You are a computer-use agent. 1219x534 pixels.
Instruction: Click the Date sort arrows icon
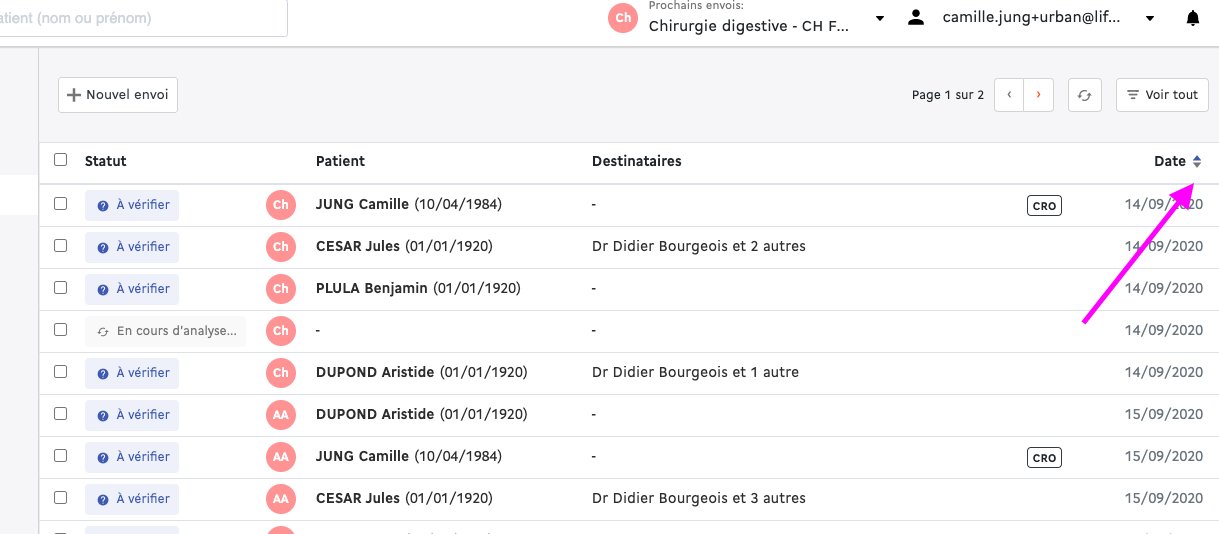[x=1197, y=162]
